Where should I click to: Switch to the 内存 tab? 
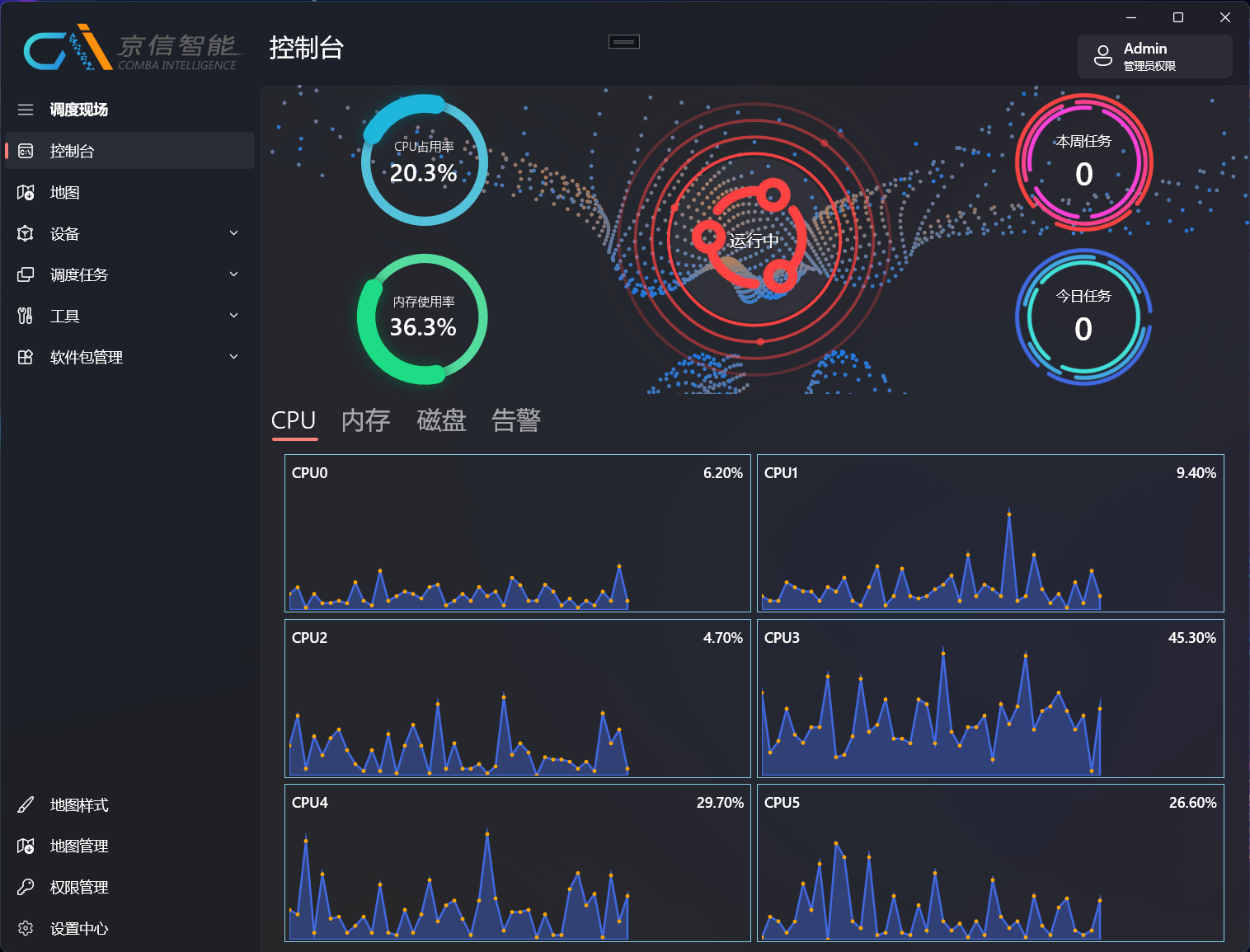(x=365, y=420)
